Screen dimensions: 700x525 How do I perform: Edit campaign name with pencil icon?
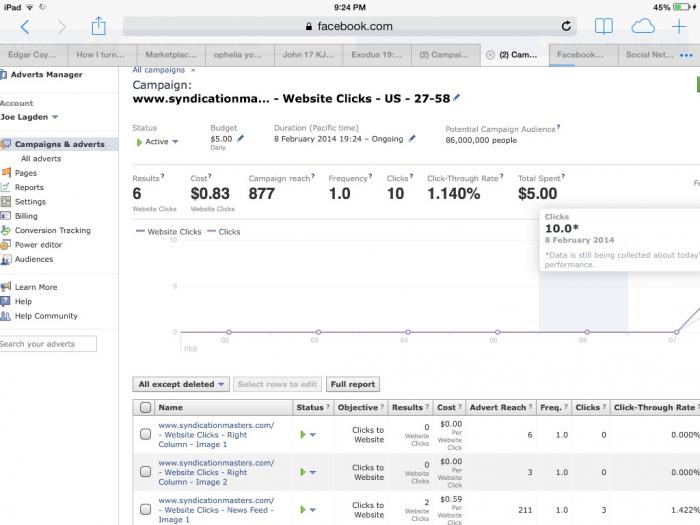tap(456, 97)
